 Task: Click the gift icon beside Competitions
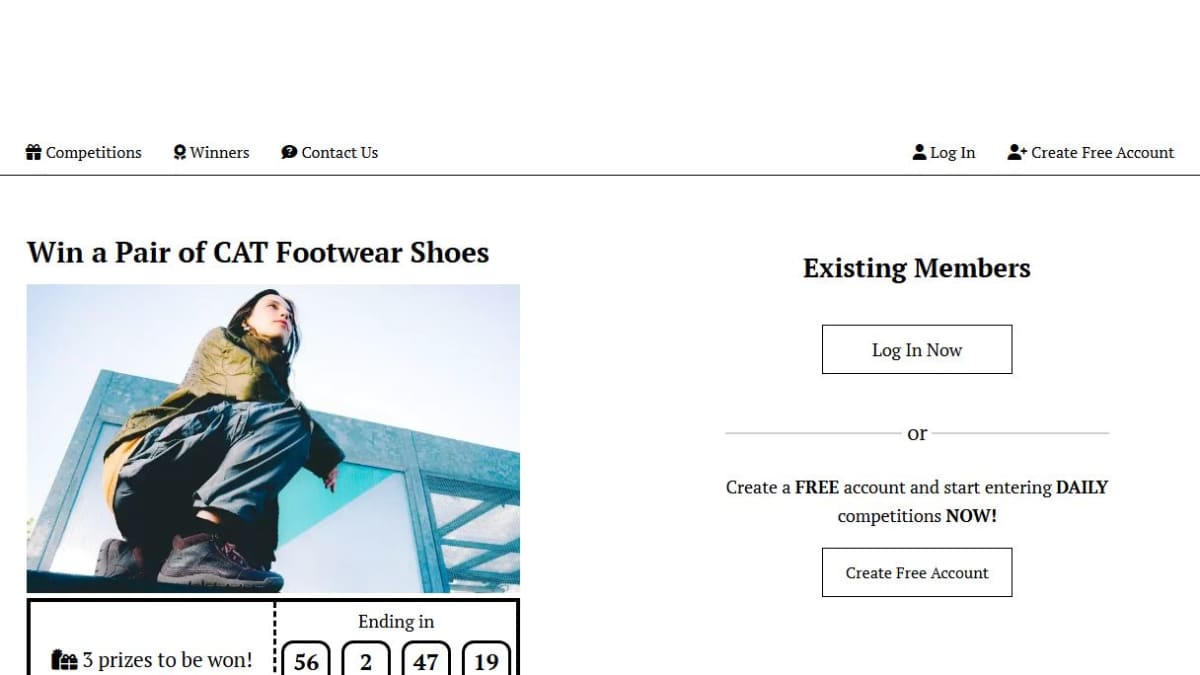[33, 152]
